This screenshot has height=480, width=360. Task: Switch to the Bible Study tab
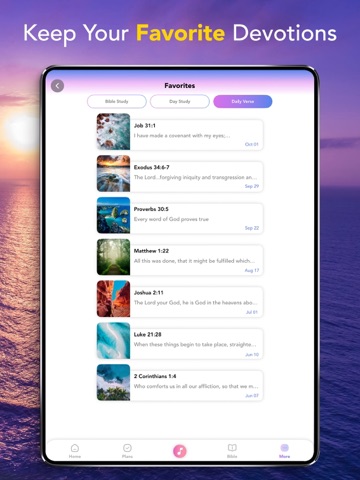click(117, 101)
